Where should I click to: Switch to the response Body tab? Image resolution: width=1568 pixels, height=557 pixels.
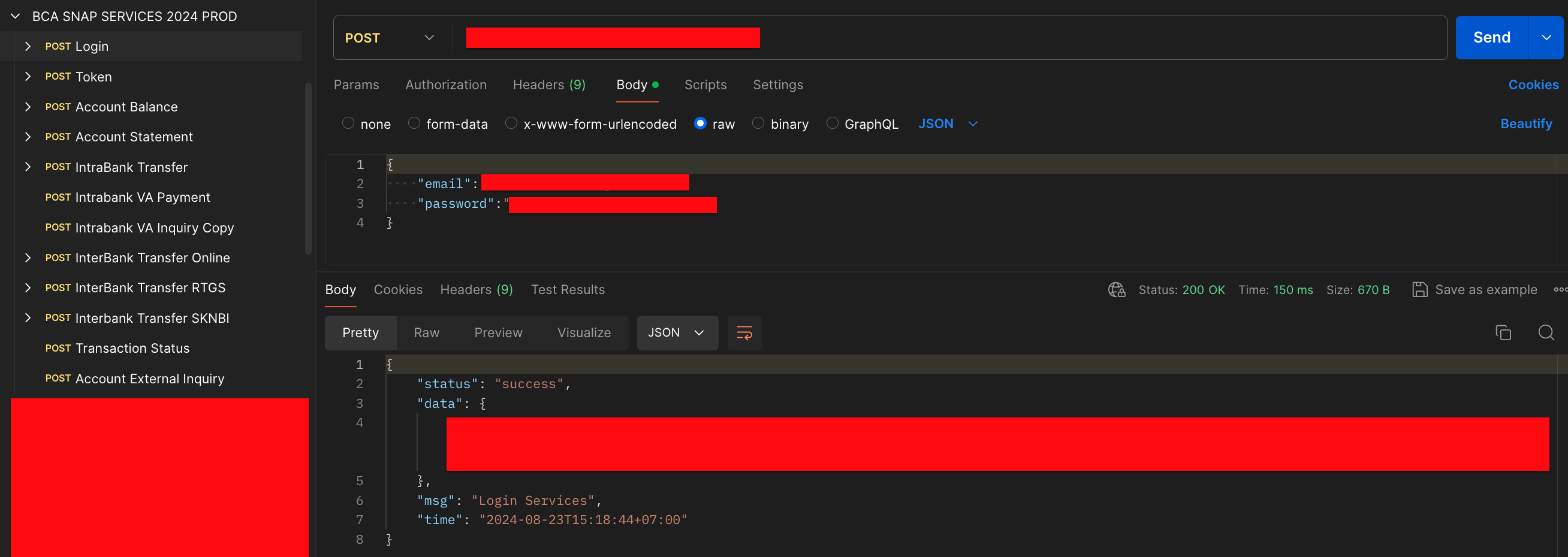340,289
